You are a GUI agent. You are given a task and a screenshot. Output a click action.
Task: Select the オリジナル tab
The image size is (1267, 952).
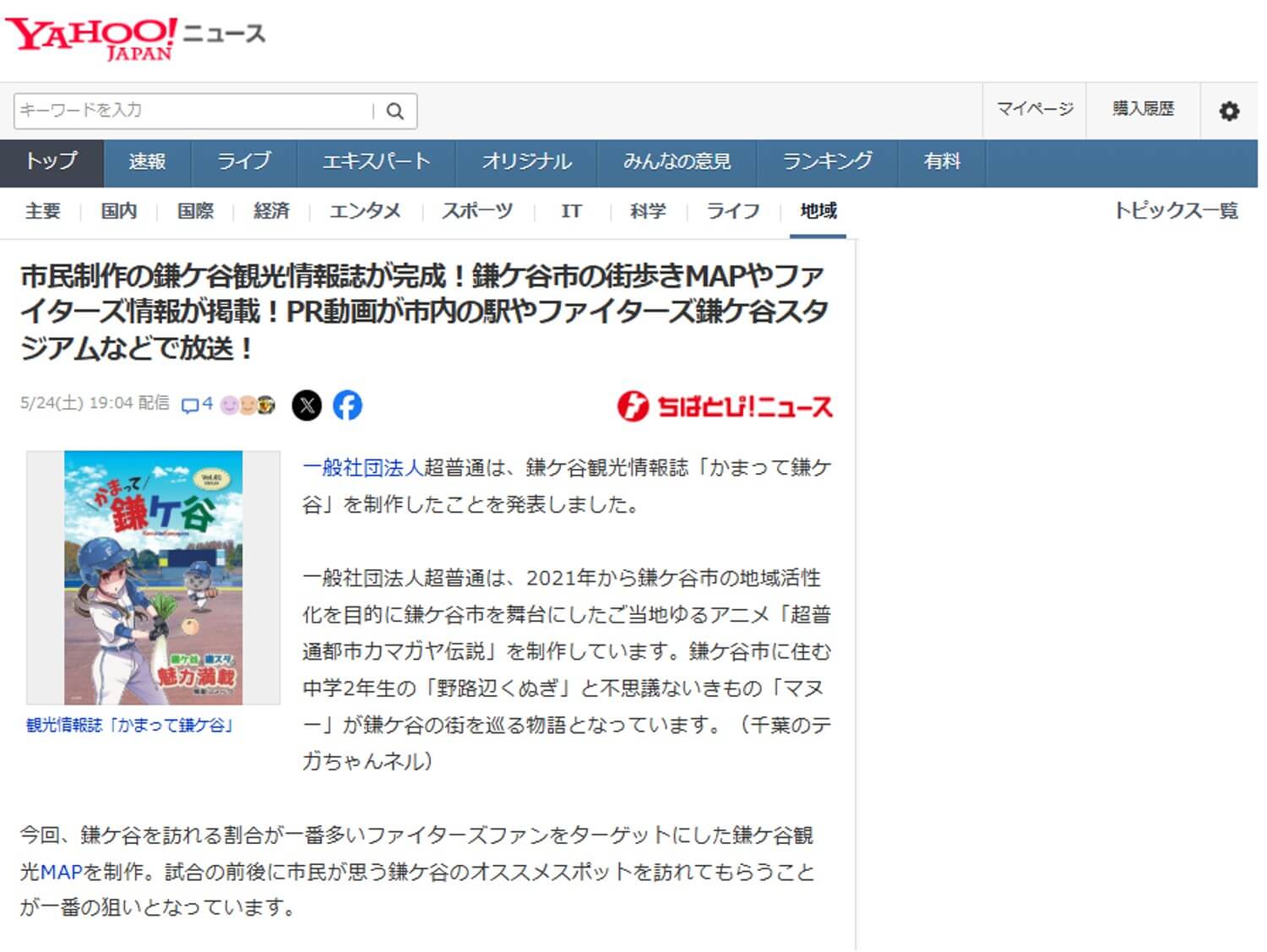click(526, 163)
